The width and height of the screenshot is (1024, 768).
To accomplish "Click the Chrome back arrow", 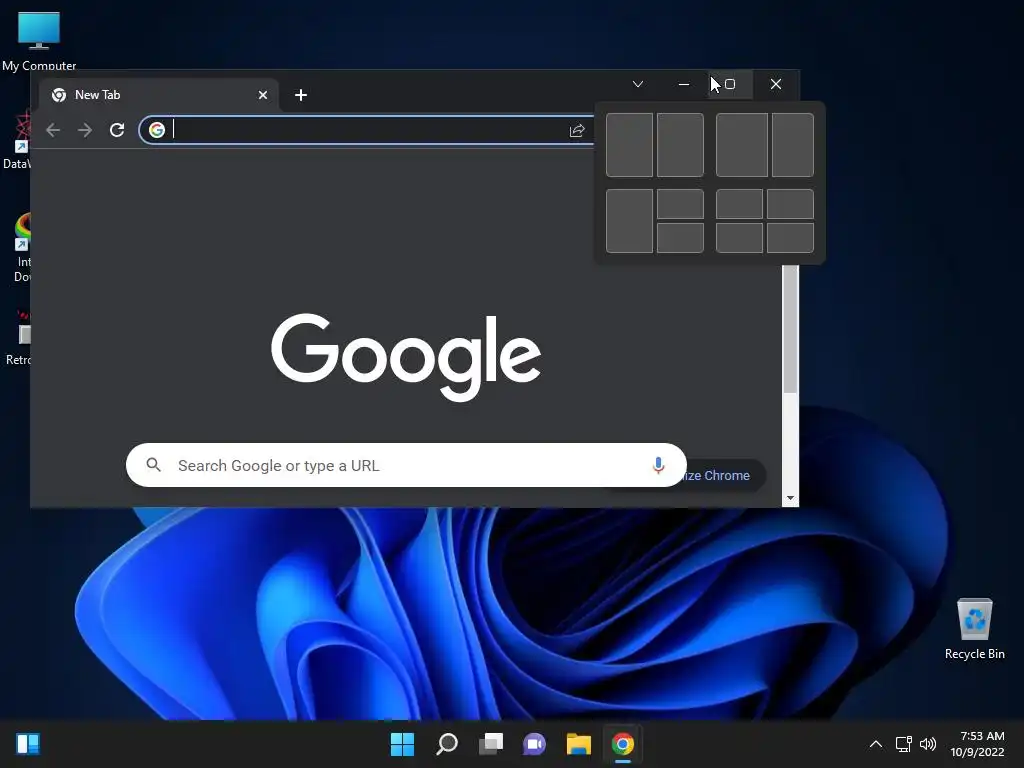I will (x=53, y=130).
